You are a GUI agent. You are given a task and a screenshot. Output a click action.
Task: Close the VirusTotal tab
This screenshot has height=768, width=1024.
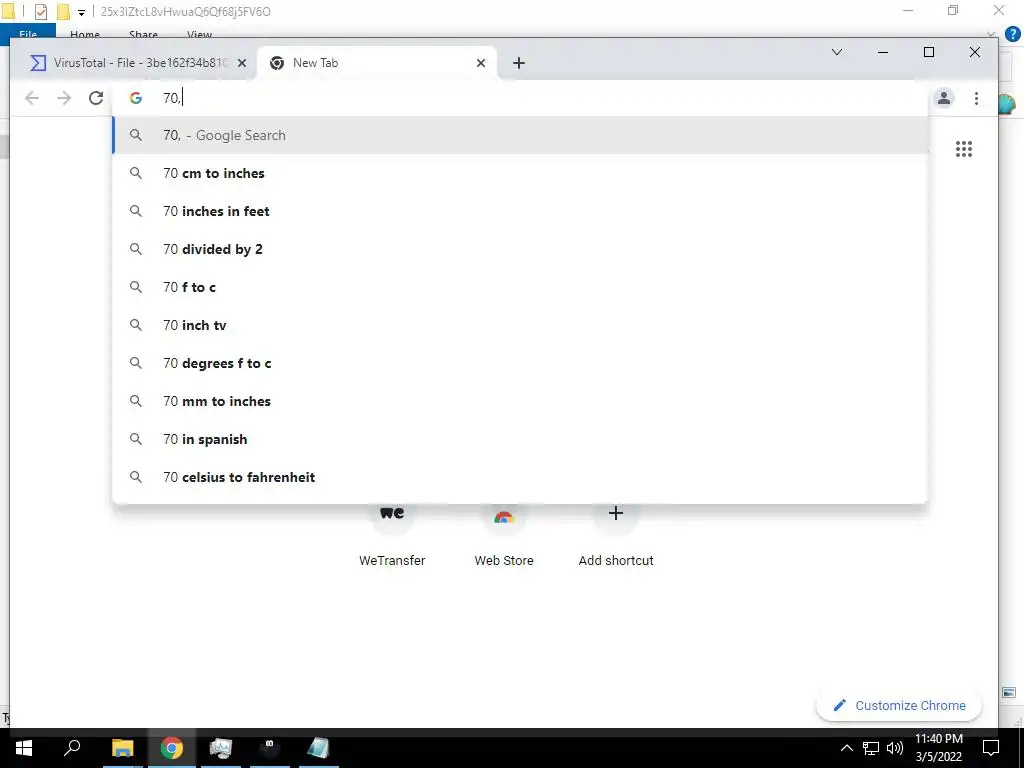pyautogui.click(x=242, y=63)
